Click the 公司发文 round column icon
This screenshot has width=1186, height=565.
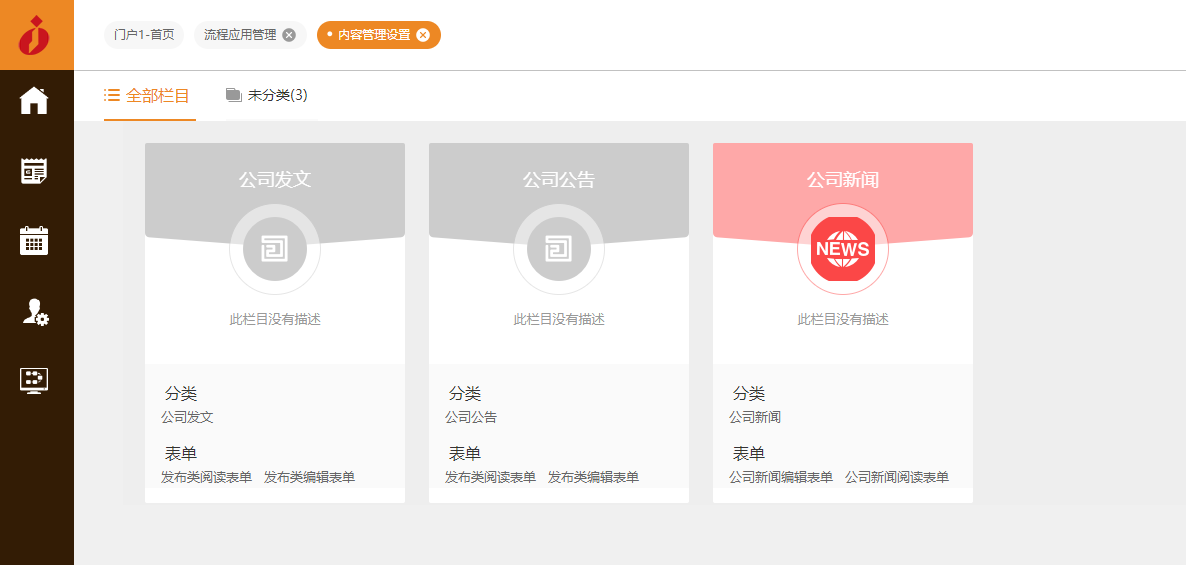coord(275,249)
